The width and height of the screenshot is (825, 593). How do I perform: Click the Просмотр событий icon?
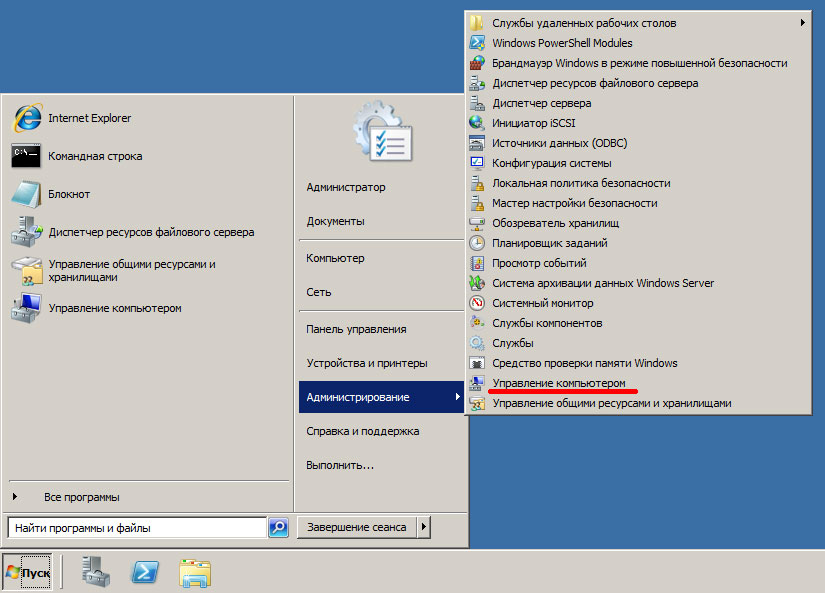477,263
